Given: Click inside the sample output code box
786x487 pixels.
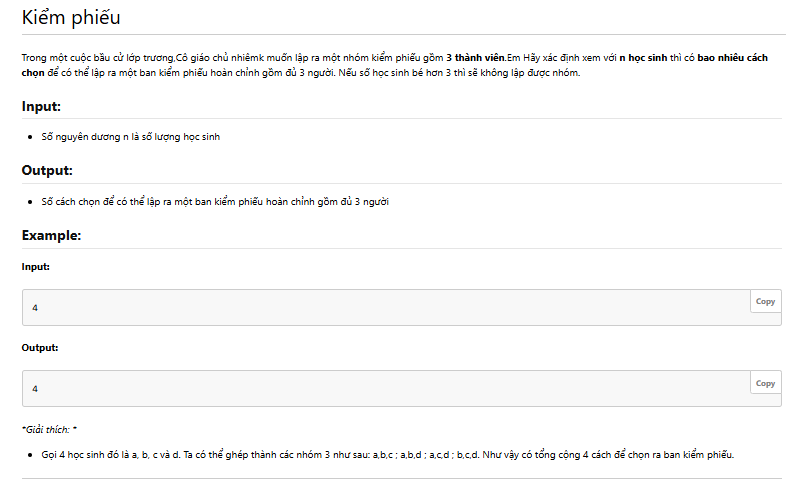Looking at the screenshot, I should (386, 389).
